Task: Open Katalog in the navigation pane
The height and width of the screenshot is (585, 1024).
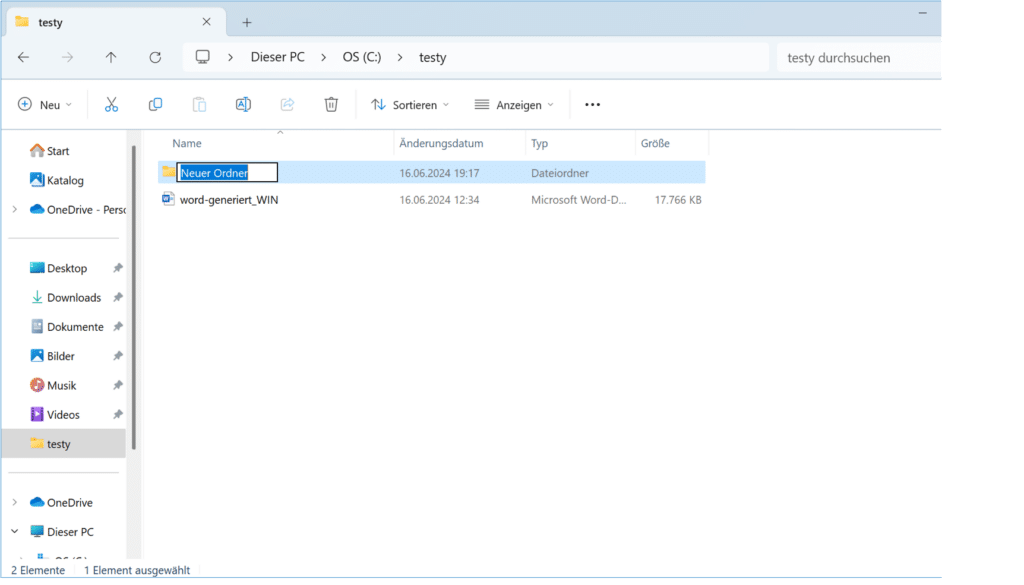Action: coord(57,180)
